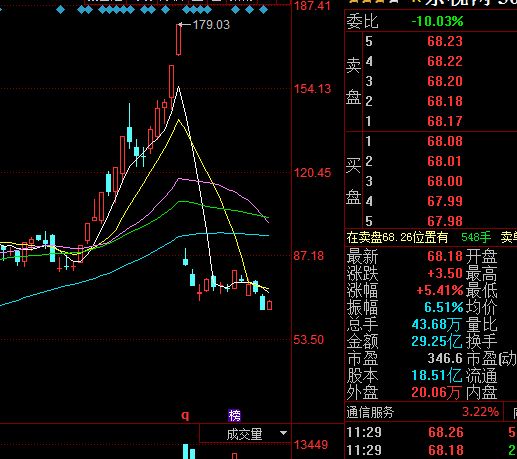This screenshot has height=459, width=517.
Task: Open the 成交量 indicator dropdown
Action: (245, 434)
